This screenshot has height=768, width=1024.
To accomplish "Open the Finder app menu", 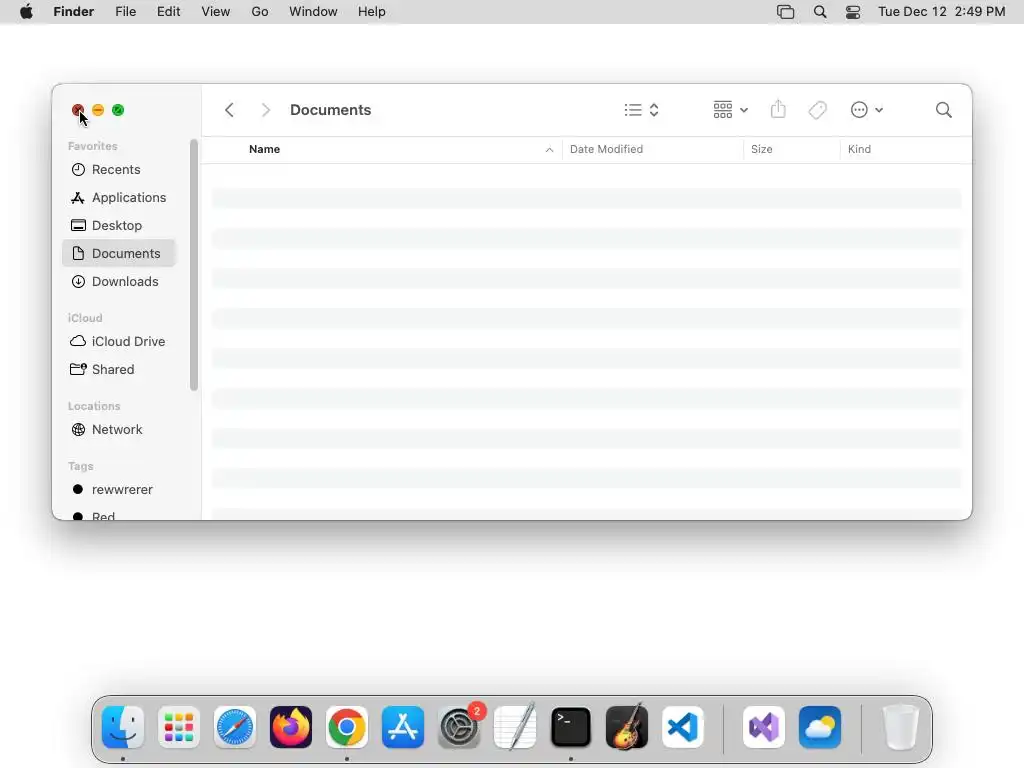I will [x=74, y=12].
